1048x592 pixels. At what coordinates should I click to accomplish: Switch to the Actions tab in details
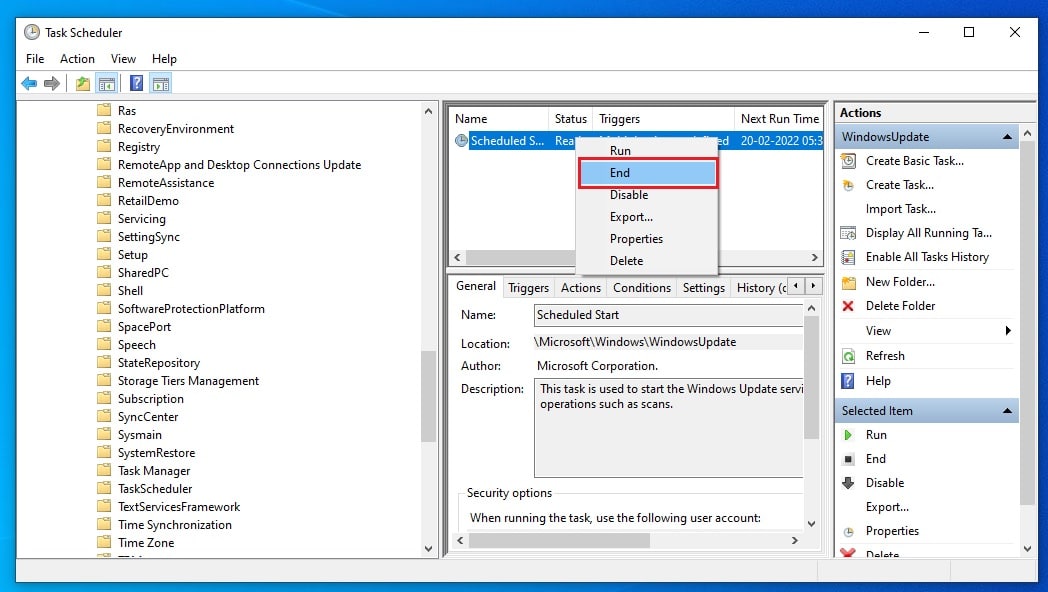tap(581, 287)
